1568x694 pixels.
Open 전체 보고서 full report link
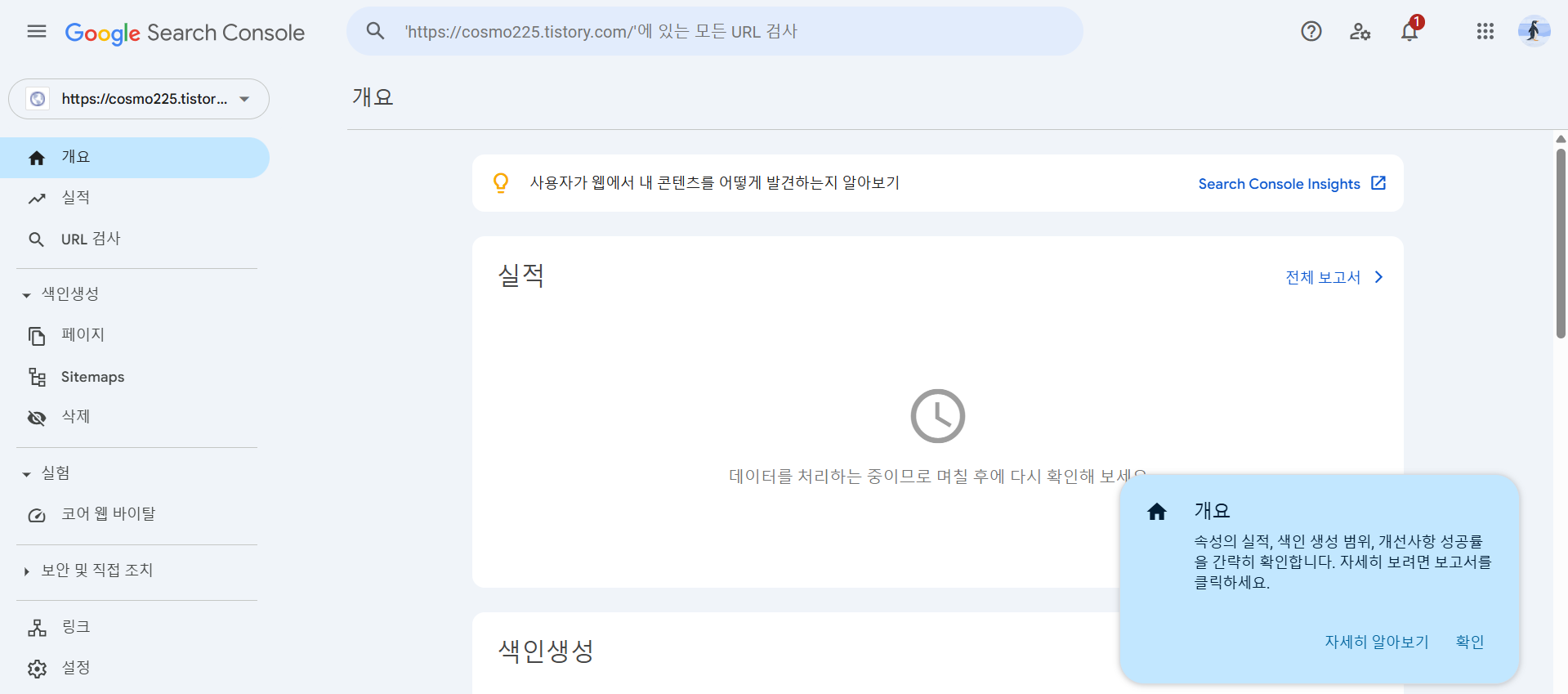tap(1323, 277)
